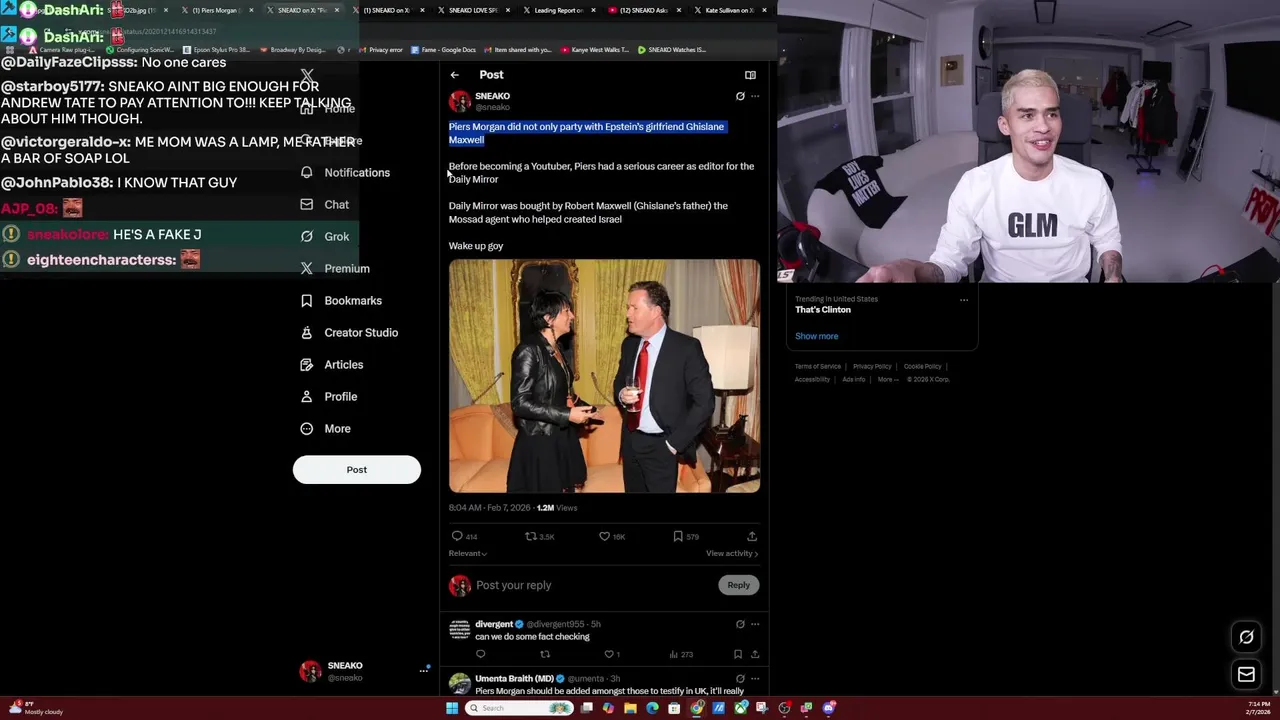Open account menu dots next to SNEAKO profile
The image size is (1280, 720).
pos(424,671)
